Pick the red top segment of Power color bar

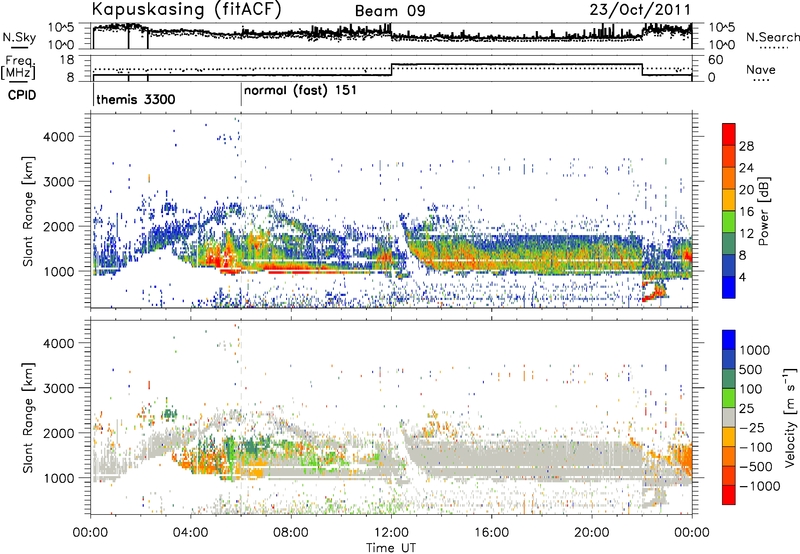click(x=729, y=134)
